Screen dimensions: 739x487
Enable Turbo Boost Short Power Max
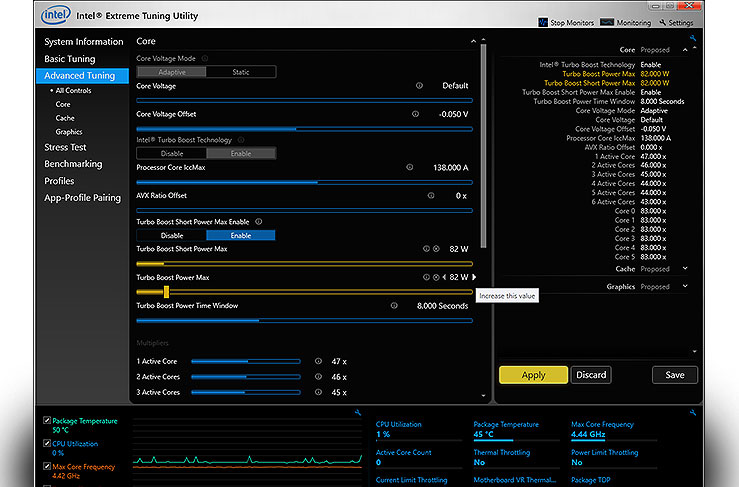241,235
